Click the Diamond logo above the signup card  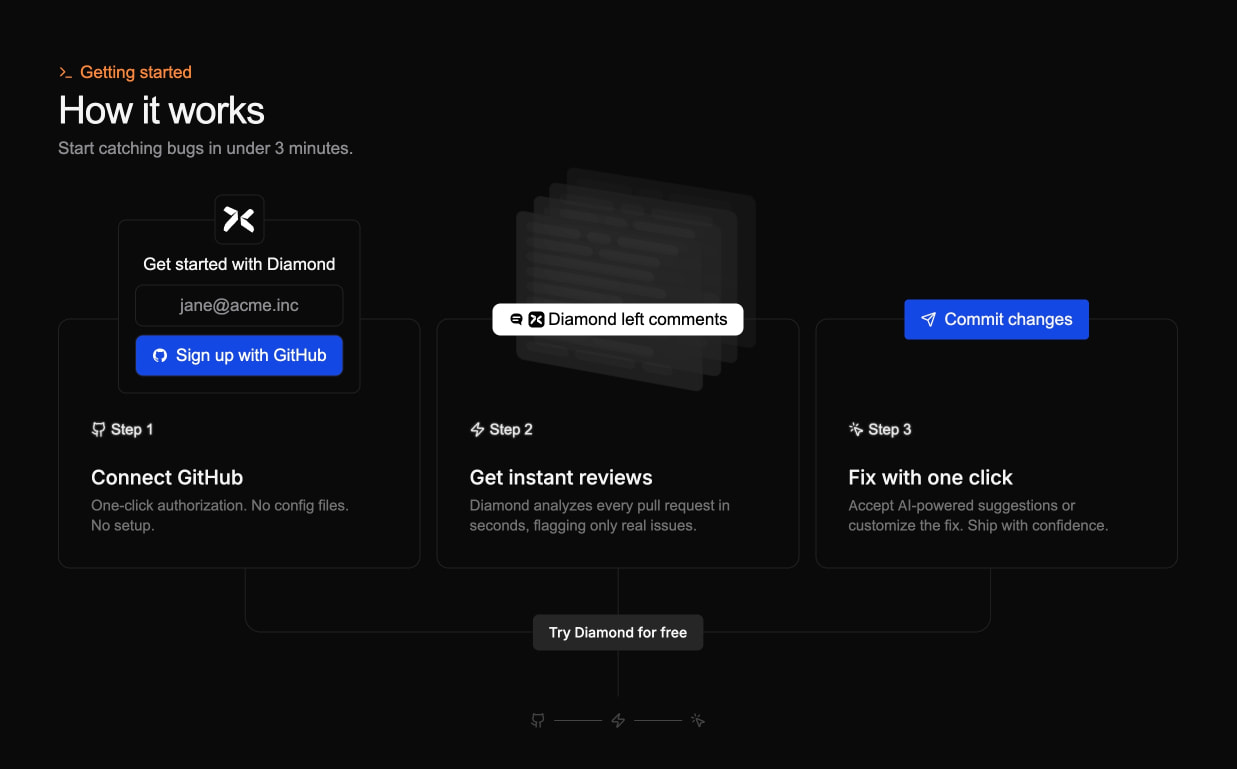point(239,219)
